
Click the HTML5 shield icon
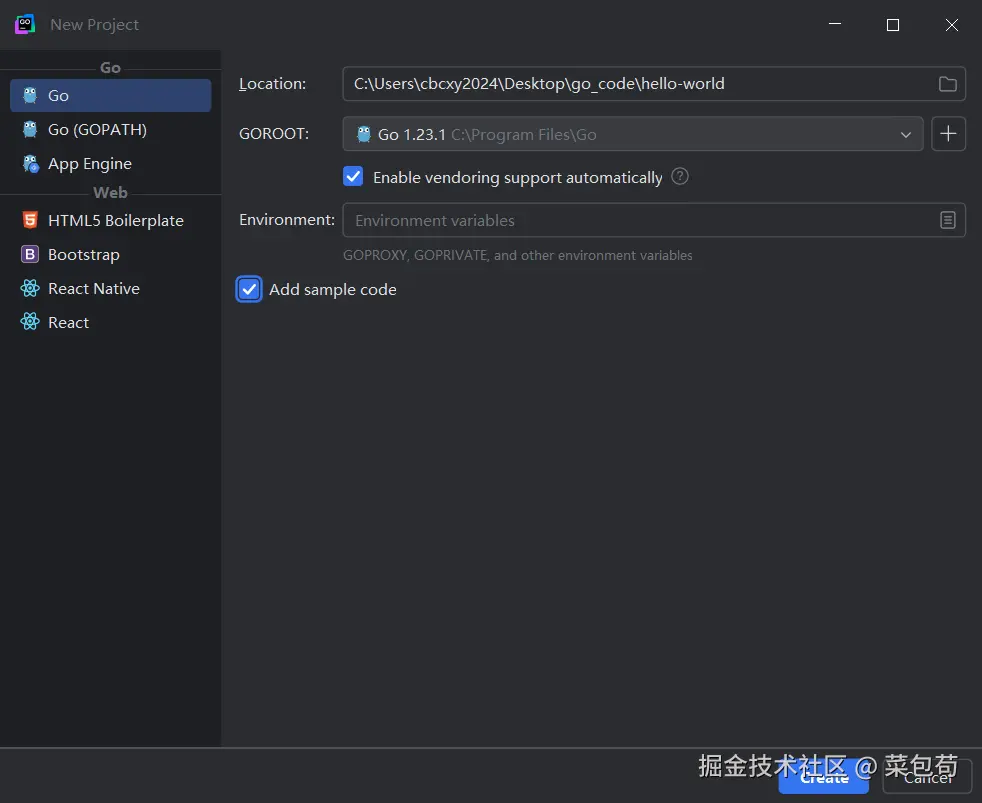coord(30,220)
